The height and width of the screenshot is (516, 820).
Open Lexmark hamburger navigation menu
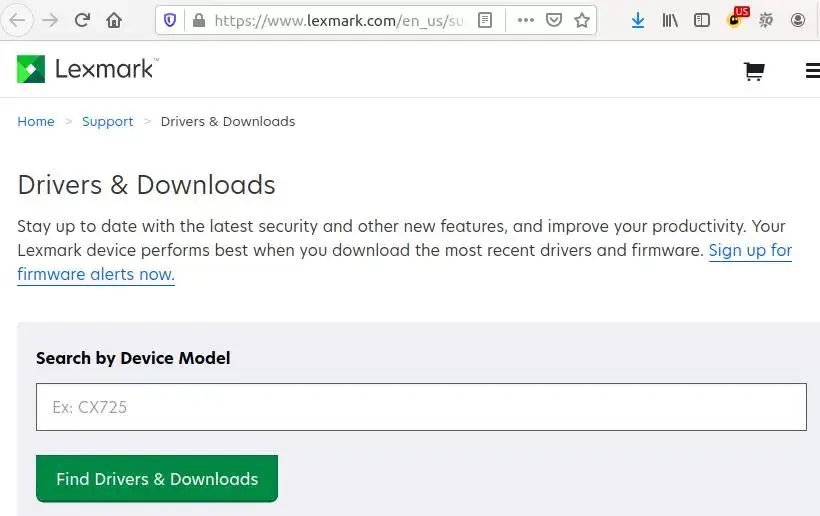pos(813,71)
